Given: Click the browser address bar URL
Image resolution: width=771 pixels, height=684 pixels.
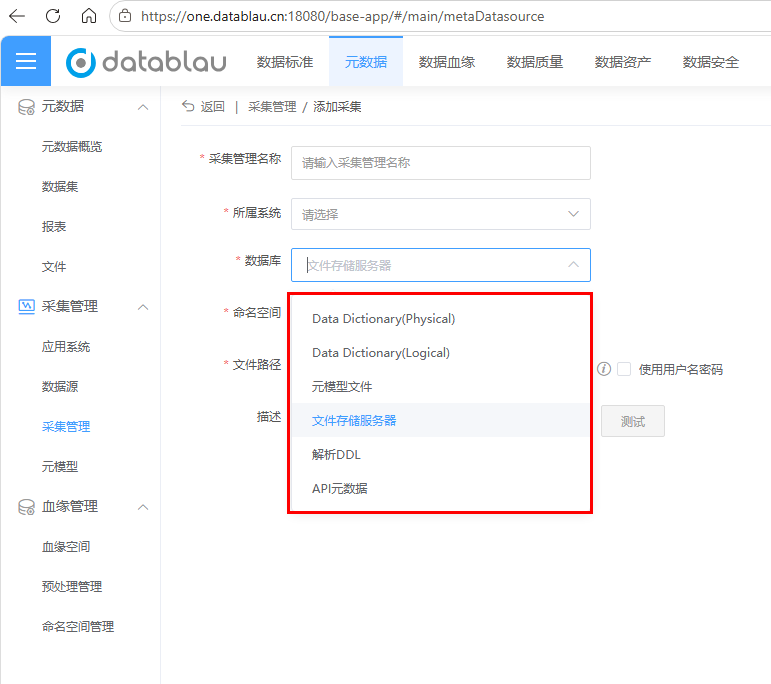Looking at the screenshot, I should click(x=343, y=16).
